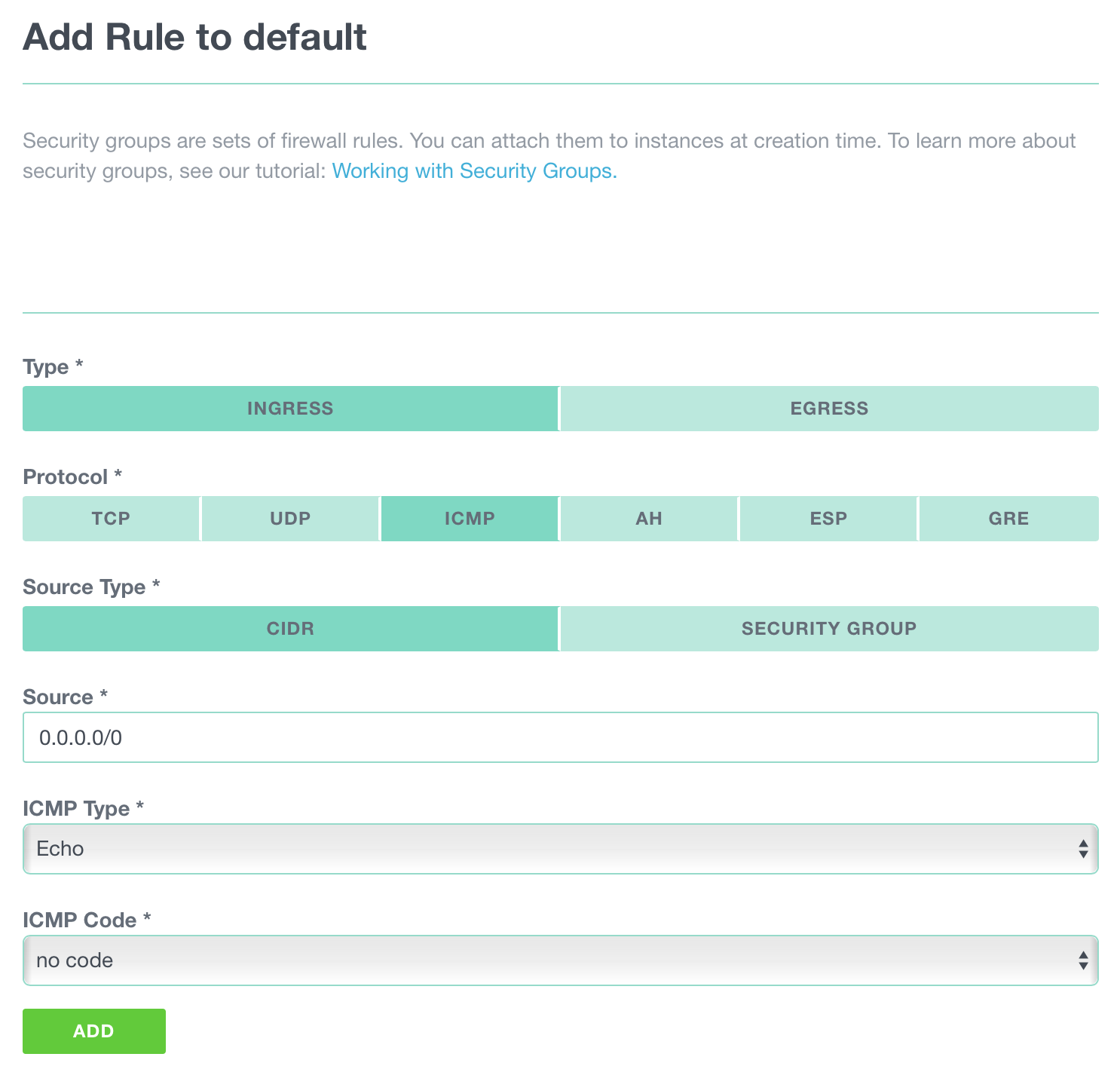Open the ICMP Type dropdown

561,849
